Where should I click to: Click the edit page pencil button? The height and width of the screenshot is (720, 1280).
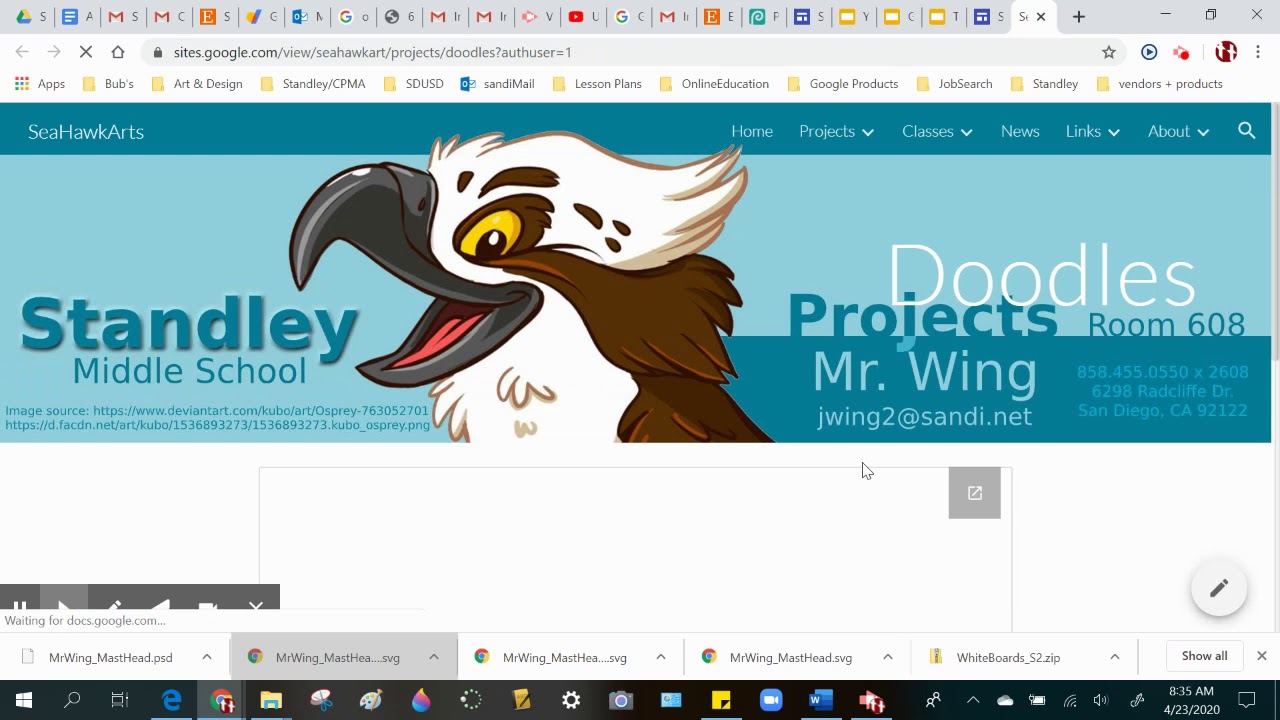[1219, 589]
